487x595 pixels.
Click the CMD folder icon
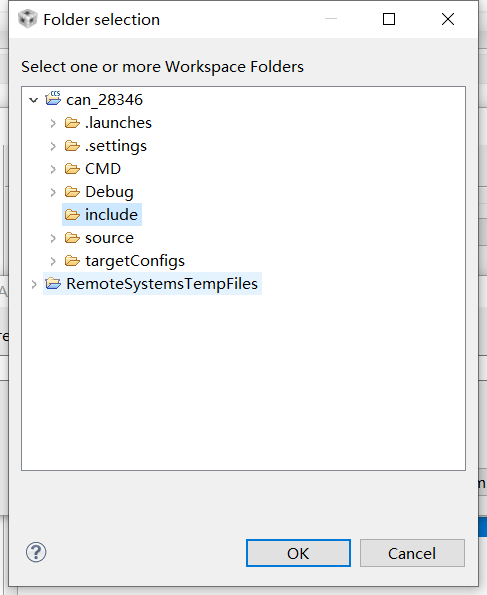click(72, 169)
